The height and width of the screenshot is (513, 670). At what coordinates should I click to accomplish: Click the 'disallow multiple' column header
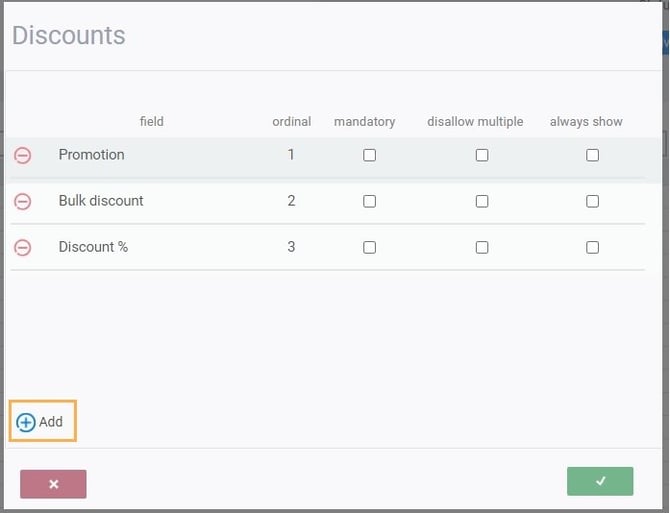point(475,122)
